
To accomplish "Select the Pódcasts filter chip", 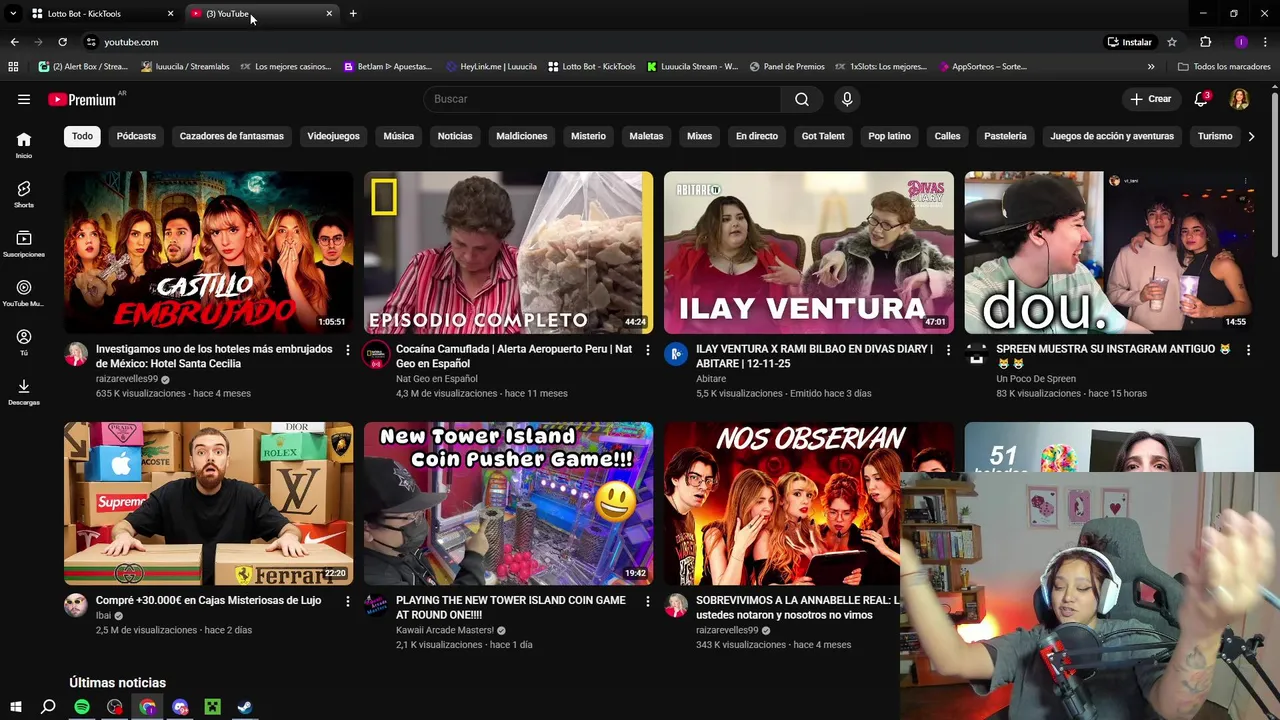I will 136,136.
